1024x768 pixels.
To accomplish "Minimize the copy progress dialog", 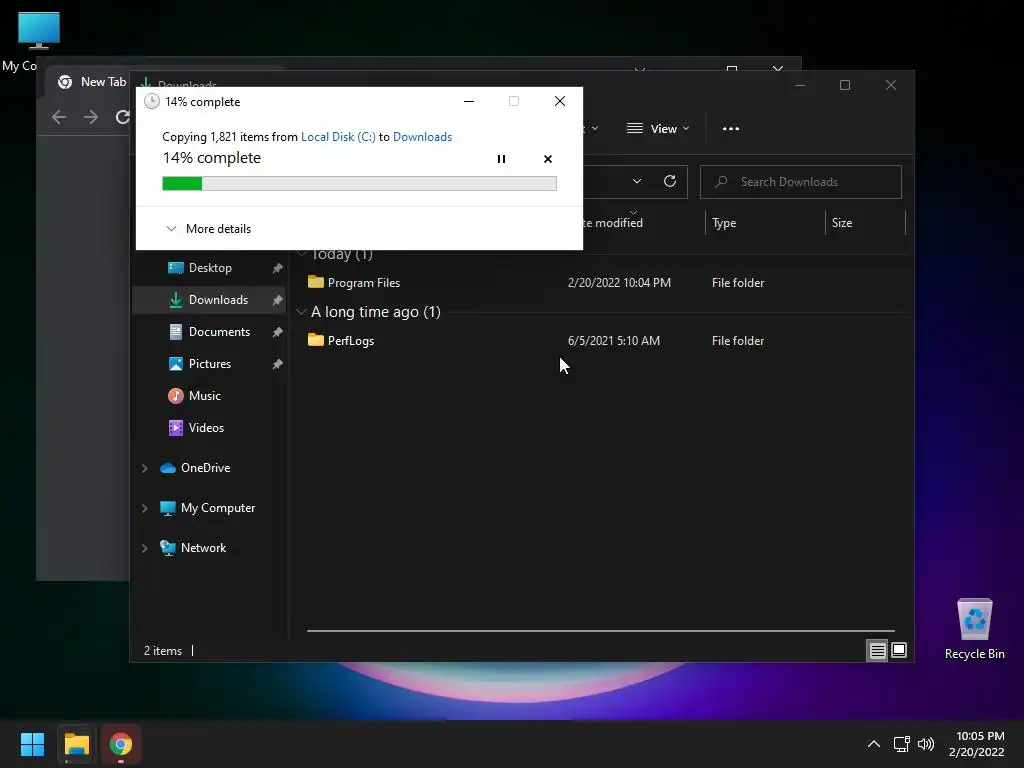I will tap(468, 101).
